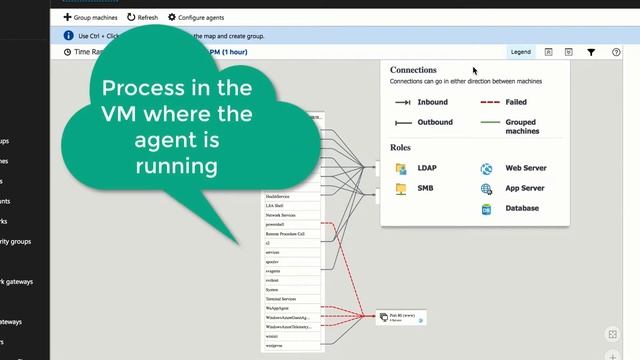Select the LSA Shell process row
This screenshot has height=360, width=640.
click(x=292, y=206)
